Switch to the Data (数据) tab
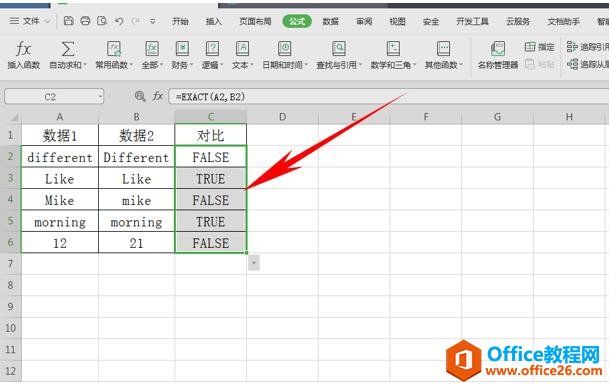 pyautogui.click(x=331, y=21)
